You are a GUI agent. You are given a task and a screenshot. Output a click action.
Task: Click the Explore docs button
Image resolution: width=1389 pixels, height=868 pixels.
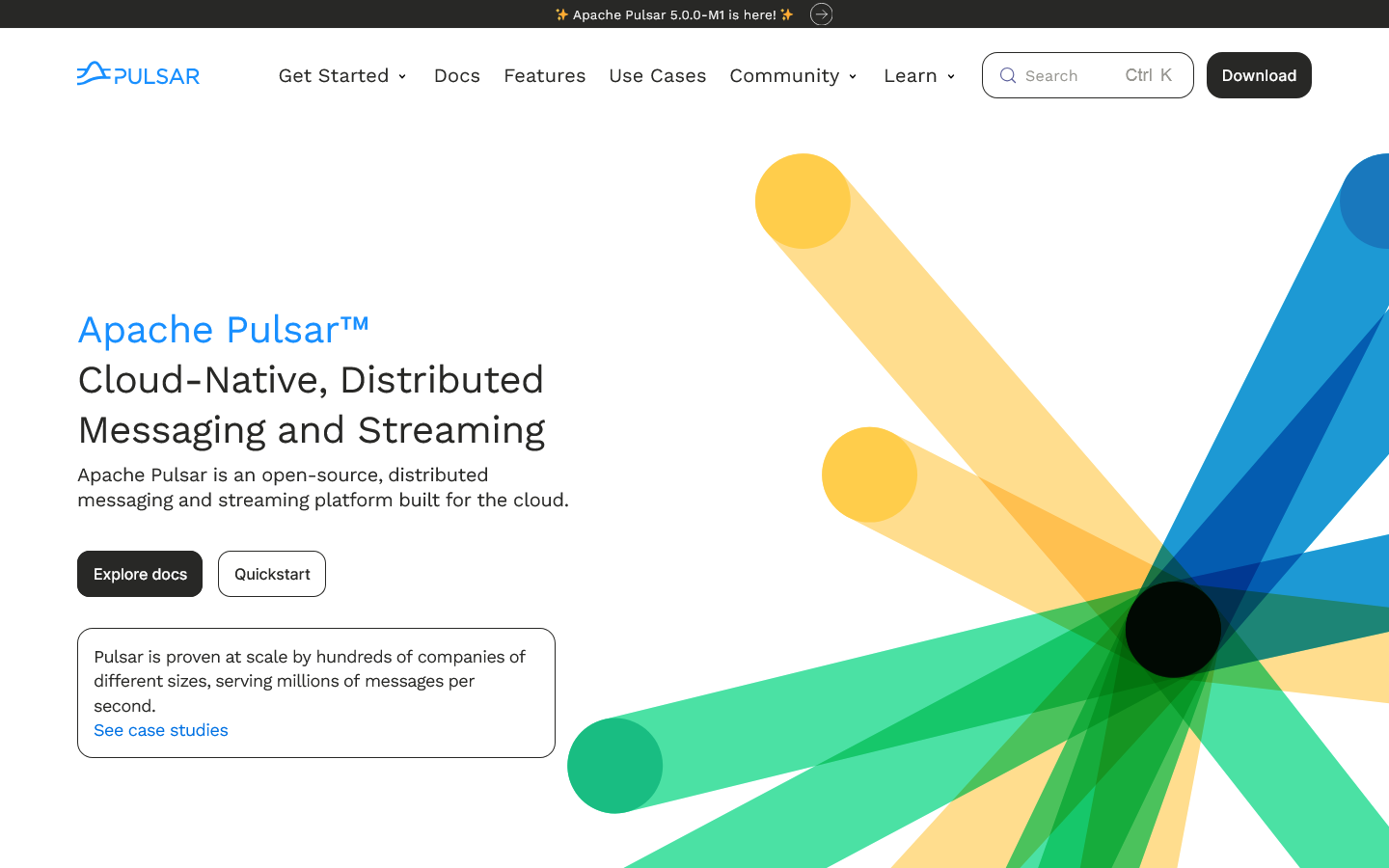[140, 574]
